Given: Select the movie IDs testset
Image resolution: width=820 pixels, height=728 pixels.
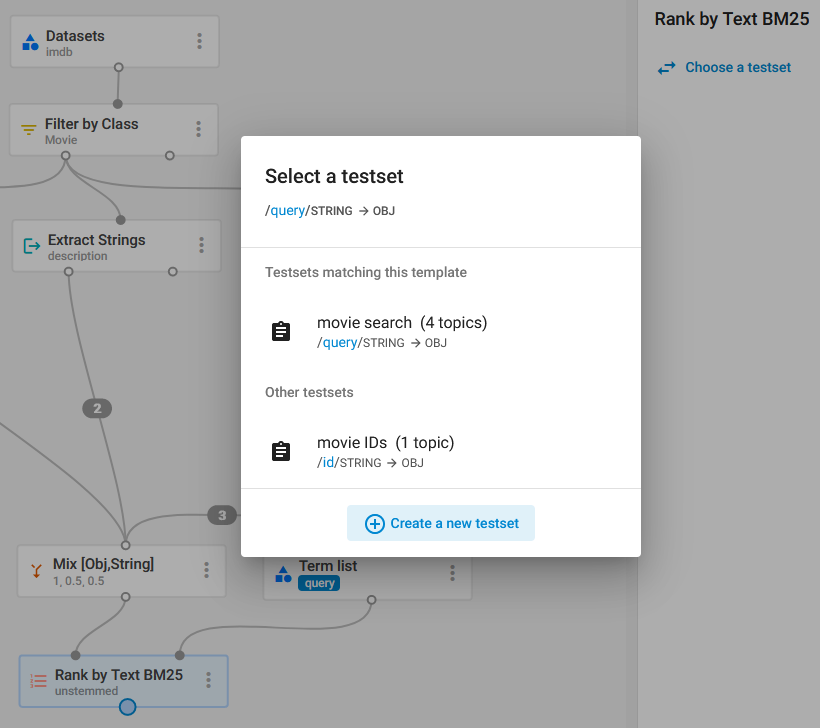Looking at the screenshot, I should click(441, 452).
